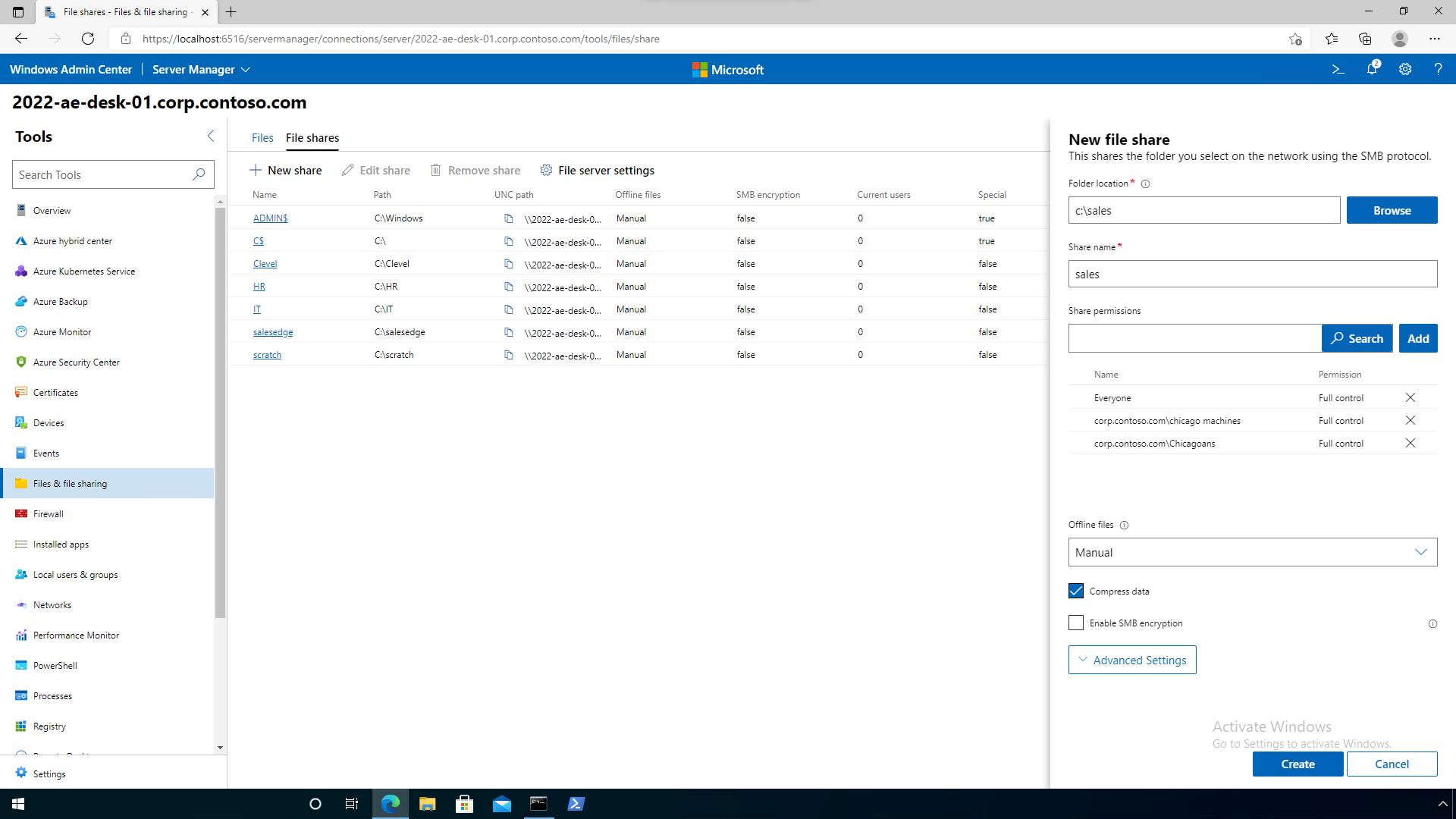The height and width of the screenshot is (819, 1456).
Task: Click the Create button to create share
Action: tap(1297, 764)
